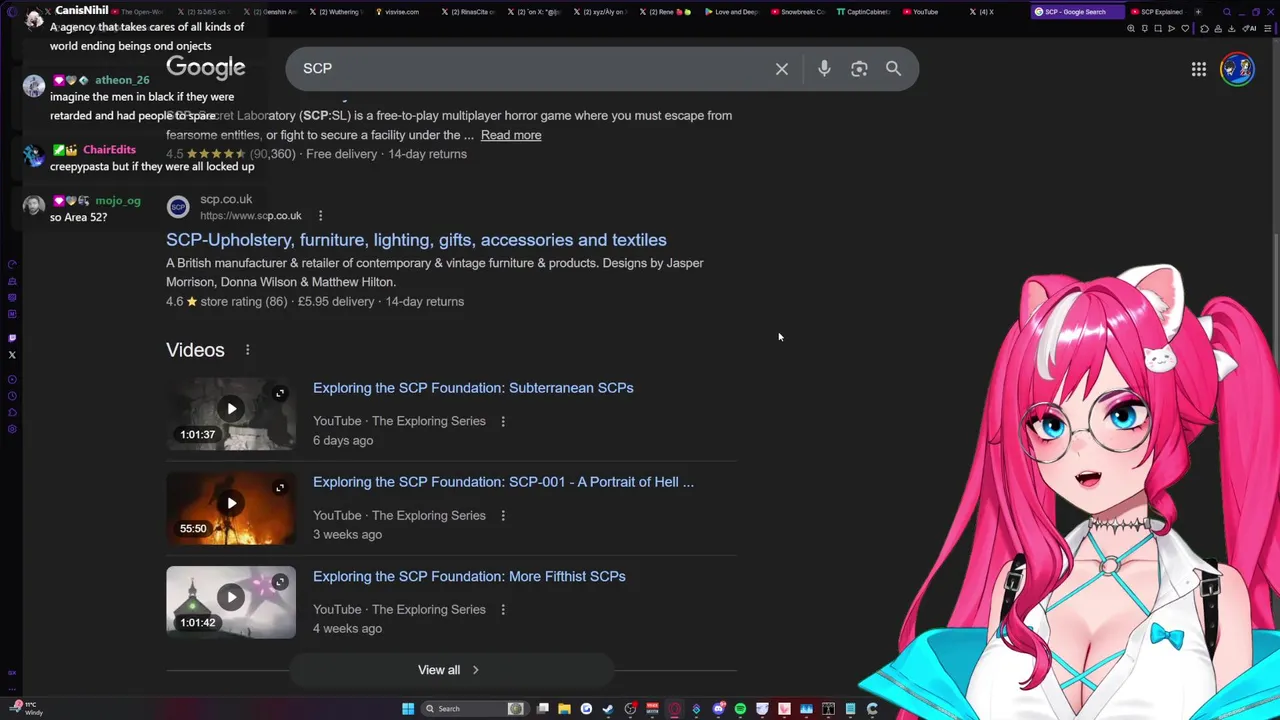Open Discord from the taskbar
1280x720 pixels.
point(718,709)
